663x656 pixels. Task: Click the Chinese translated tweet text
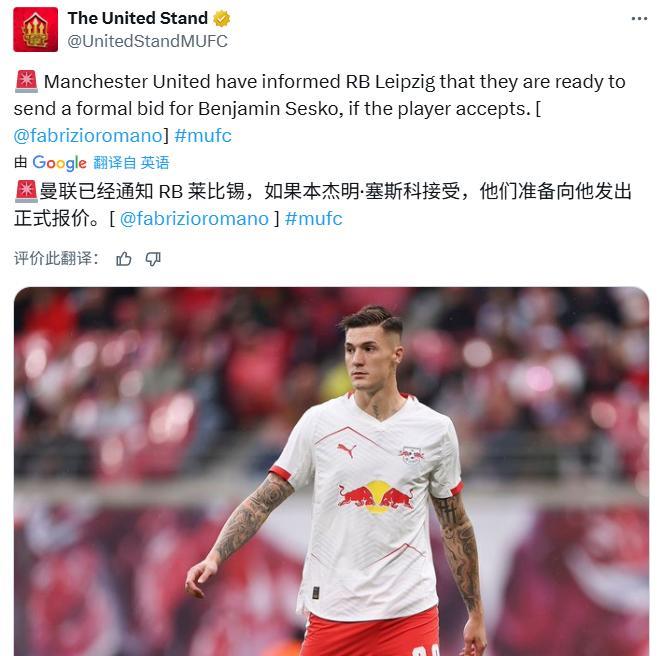[x=323, y=205]
